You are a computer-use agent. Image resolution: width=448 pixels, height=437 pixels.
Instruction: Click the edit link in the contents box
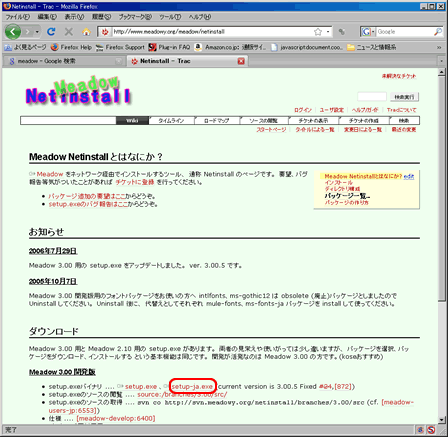tap(409, 177)
